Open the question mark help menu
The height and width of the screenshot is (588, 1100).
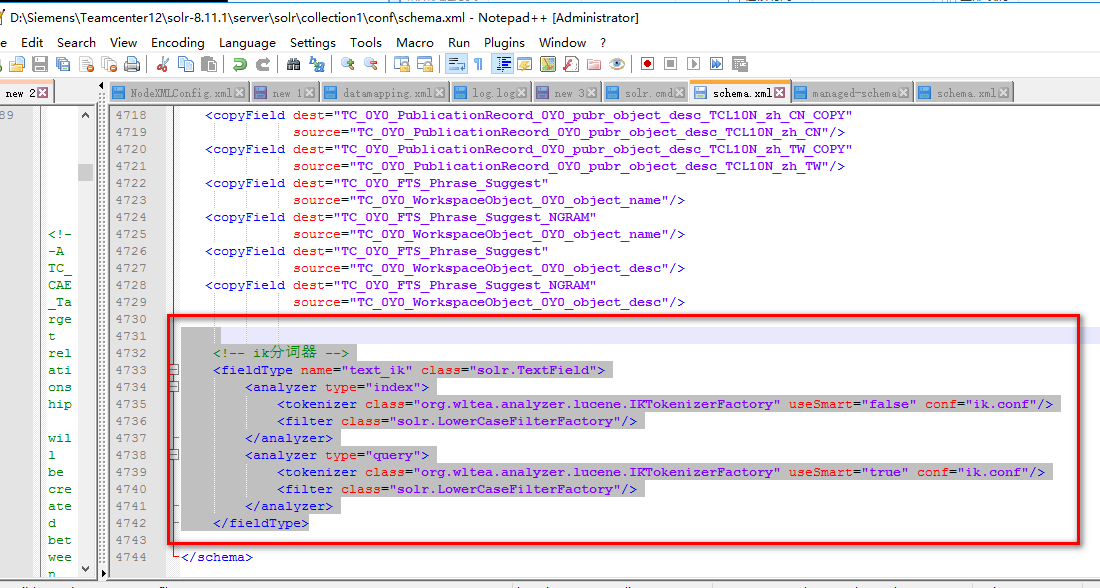pos(603,43)
